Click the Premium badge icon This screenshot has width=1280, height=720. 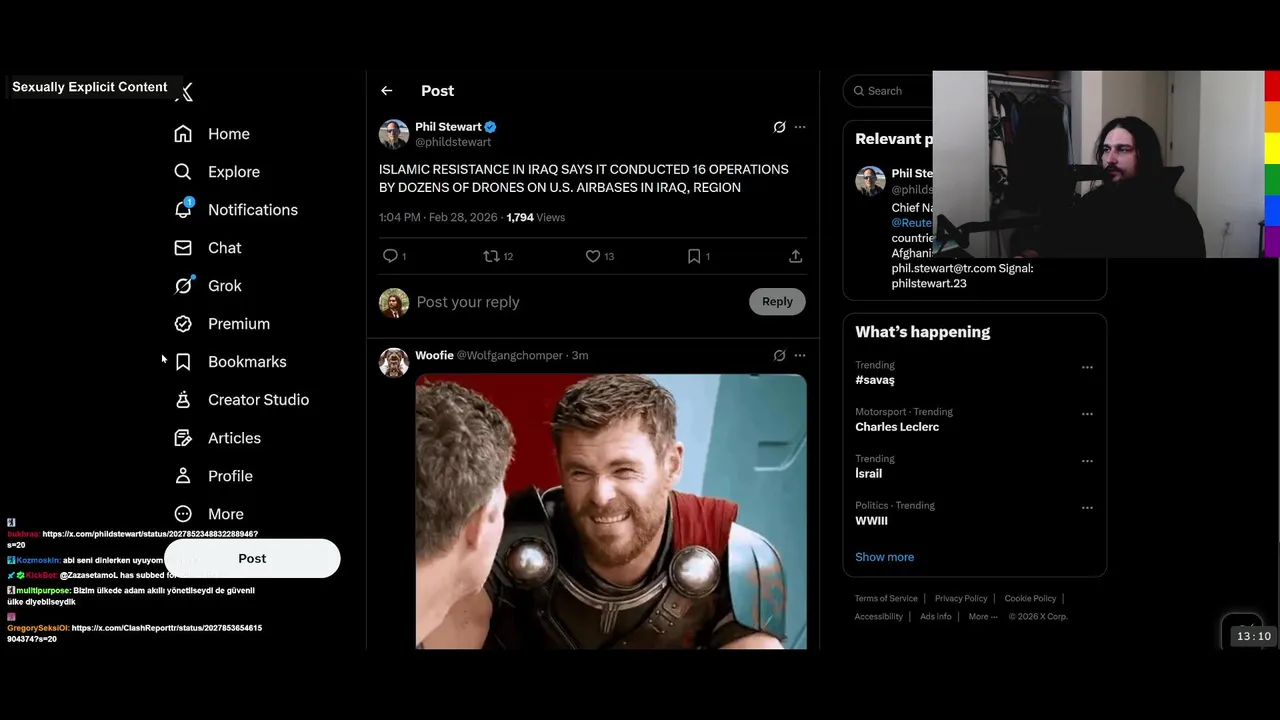pyautogui.click(x=183, y=324)
